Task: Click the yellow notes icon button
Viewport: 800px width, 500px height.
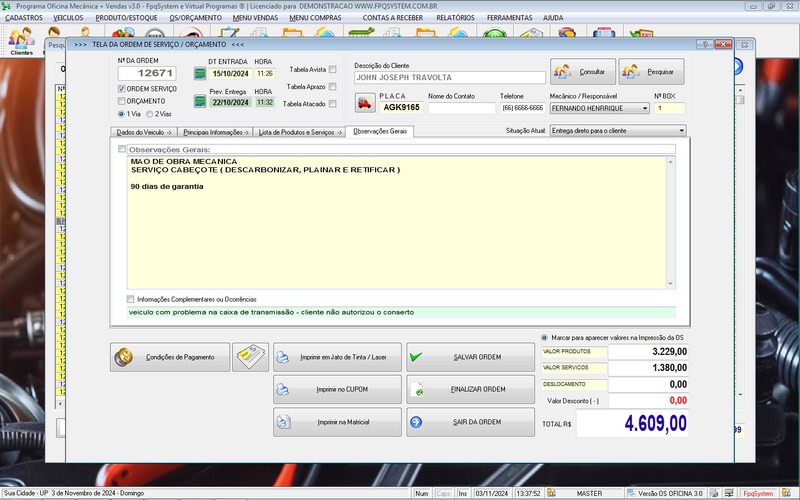Action: click(x=250, y=357)
